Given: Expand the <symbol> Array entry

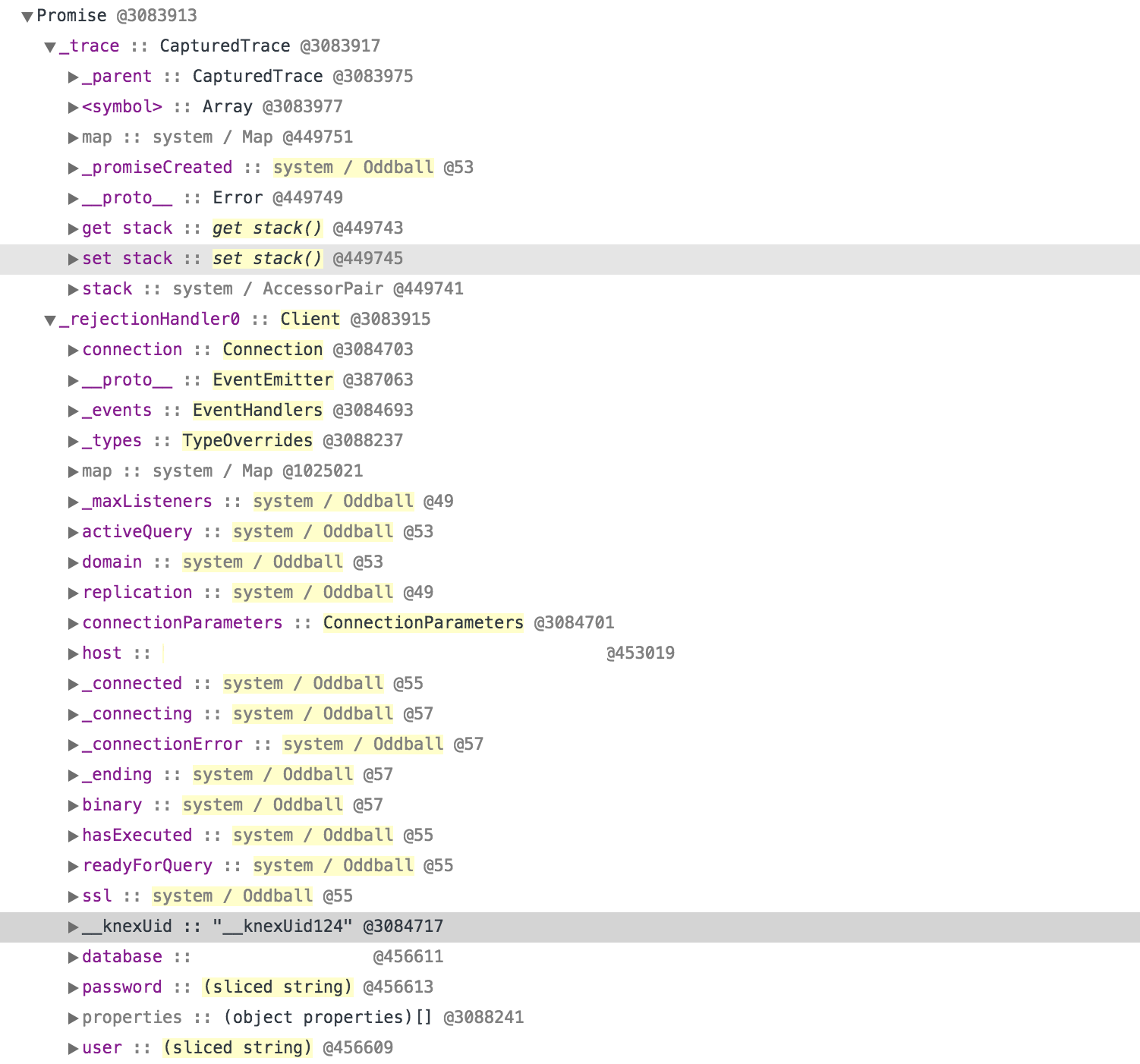Looking at the screenshot, I should point(72,106).
